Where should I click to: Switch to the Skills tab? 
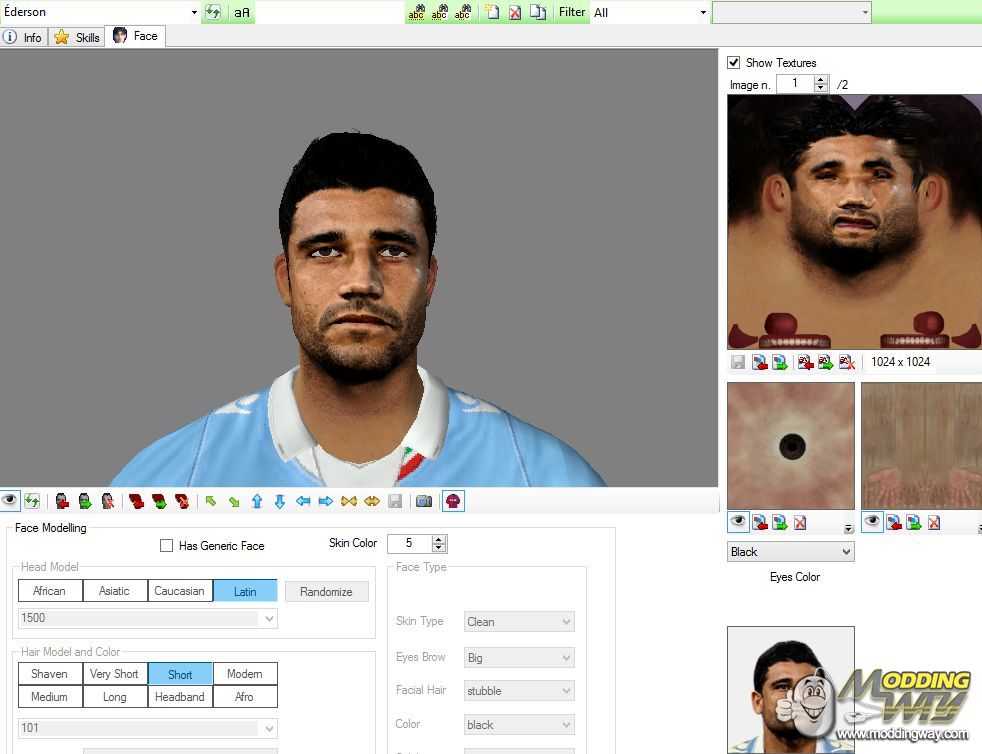(78, 37)
